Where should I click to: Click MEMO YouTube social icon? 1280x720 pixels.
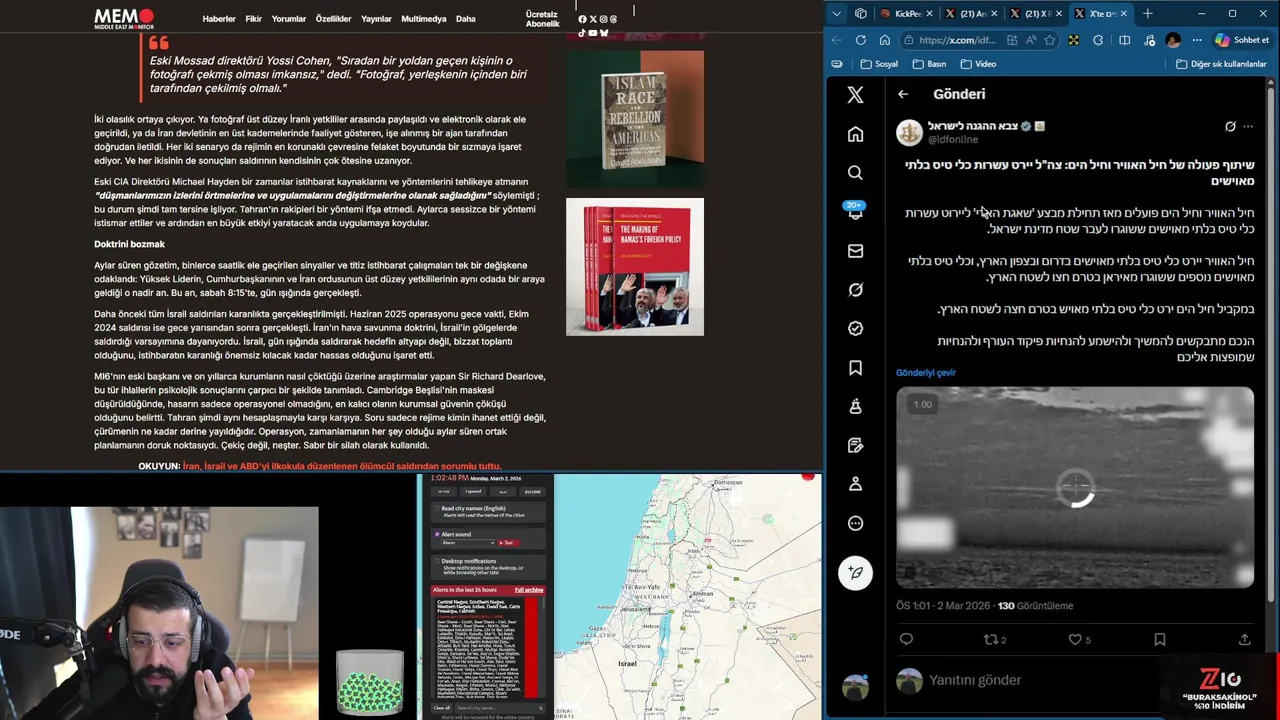pos(592,33)
